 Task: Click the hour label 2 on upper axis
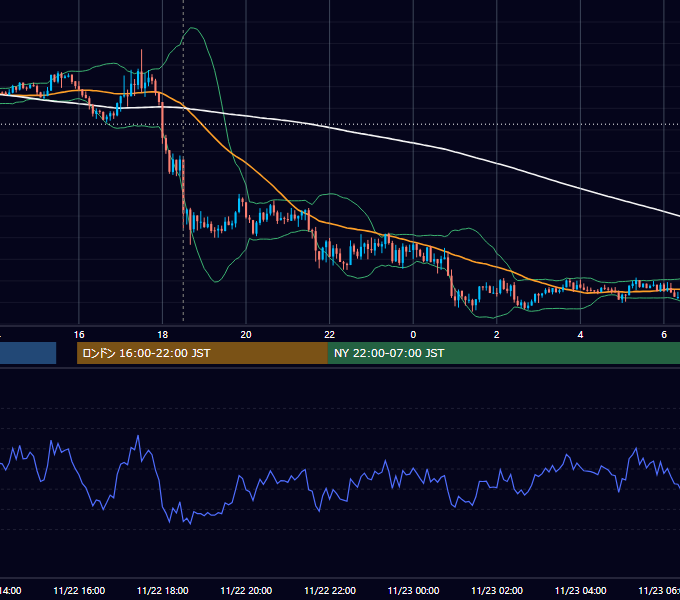tap(497, 335)
